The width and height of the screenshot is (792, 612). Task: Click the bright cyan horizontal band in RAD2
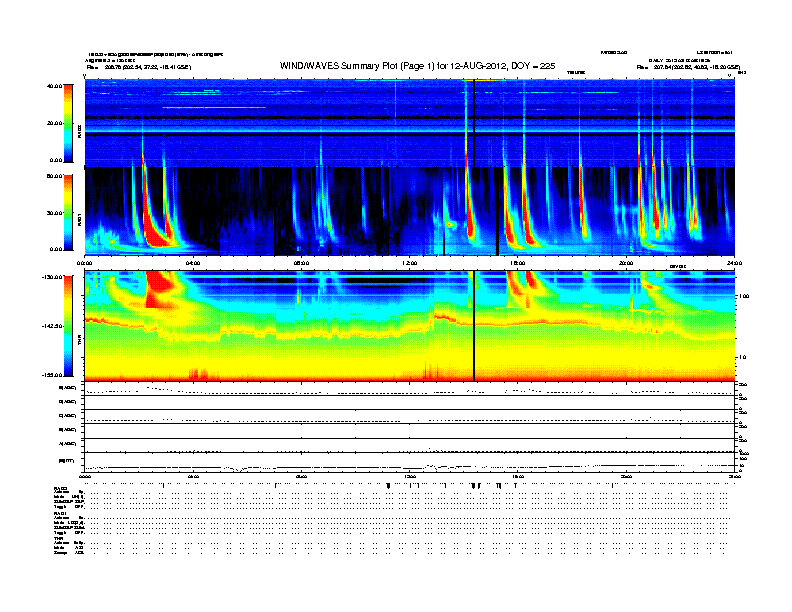[x=409, y=129]
